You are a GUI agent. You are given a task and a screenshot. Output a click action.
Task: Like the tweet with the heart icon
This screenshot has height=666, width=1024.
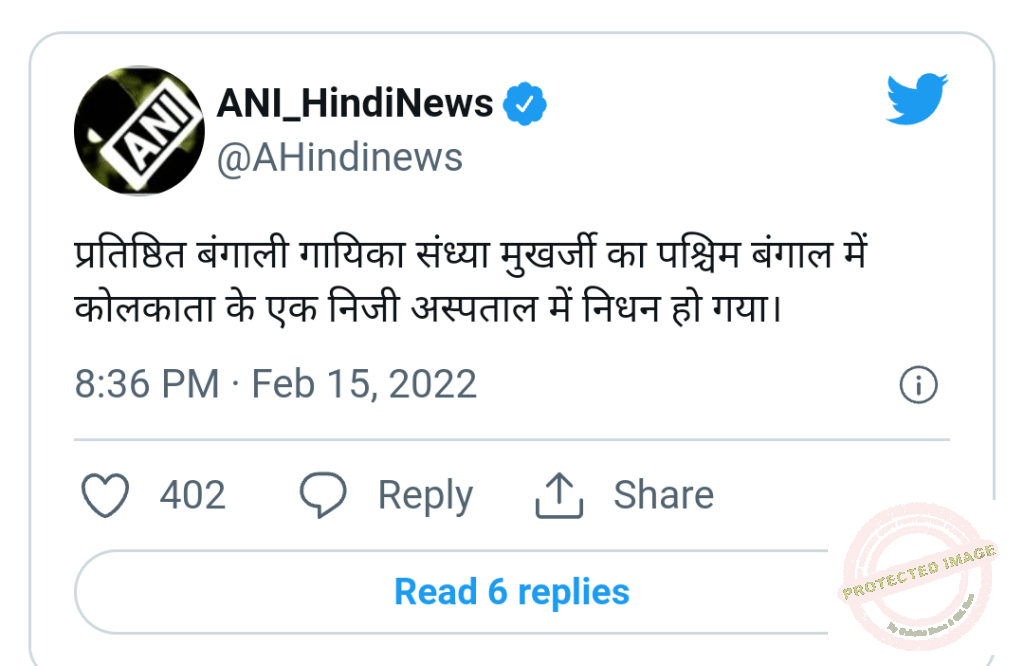105,496
